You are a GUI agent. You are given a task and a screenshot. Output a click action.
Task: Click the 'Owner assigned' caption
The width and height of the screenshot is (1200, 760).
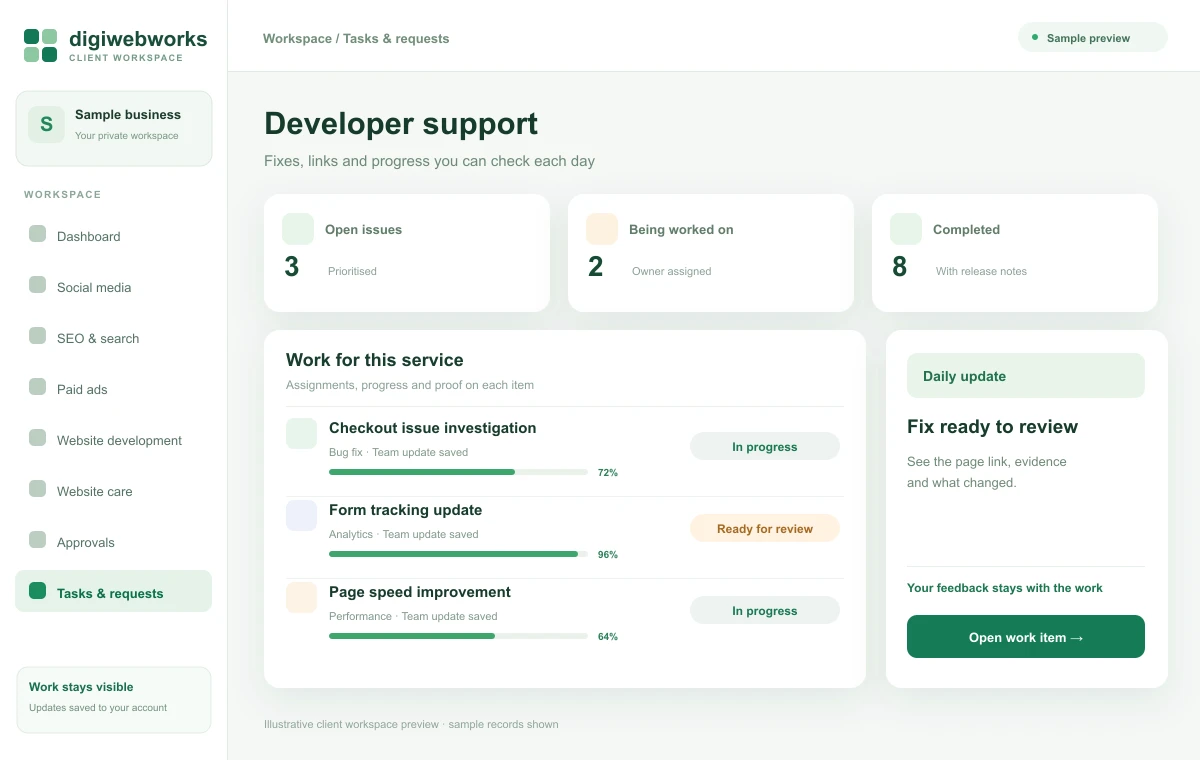click(x=672, y=271)
